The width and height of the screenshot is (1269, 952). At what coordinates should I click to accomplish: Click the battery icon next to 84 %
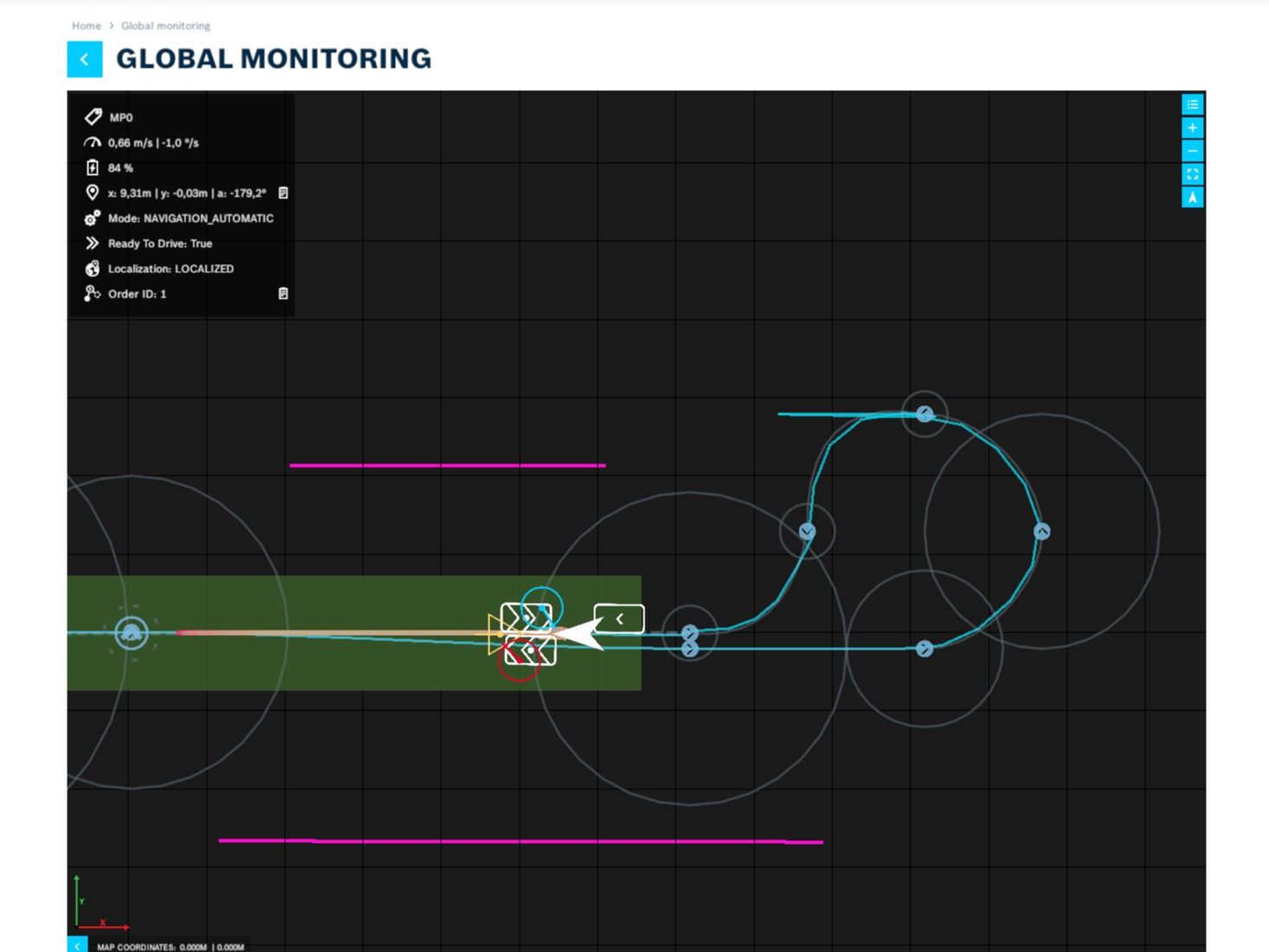(93, 167)
